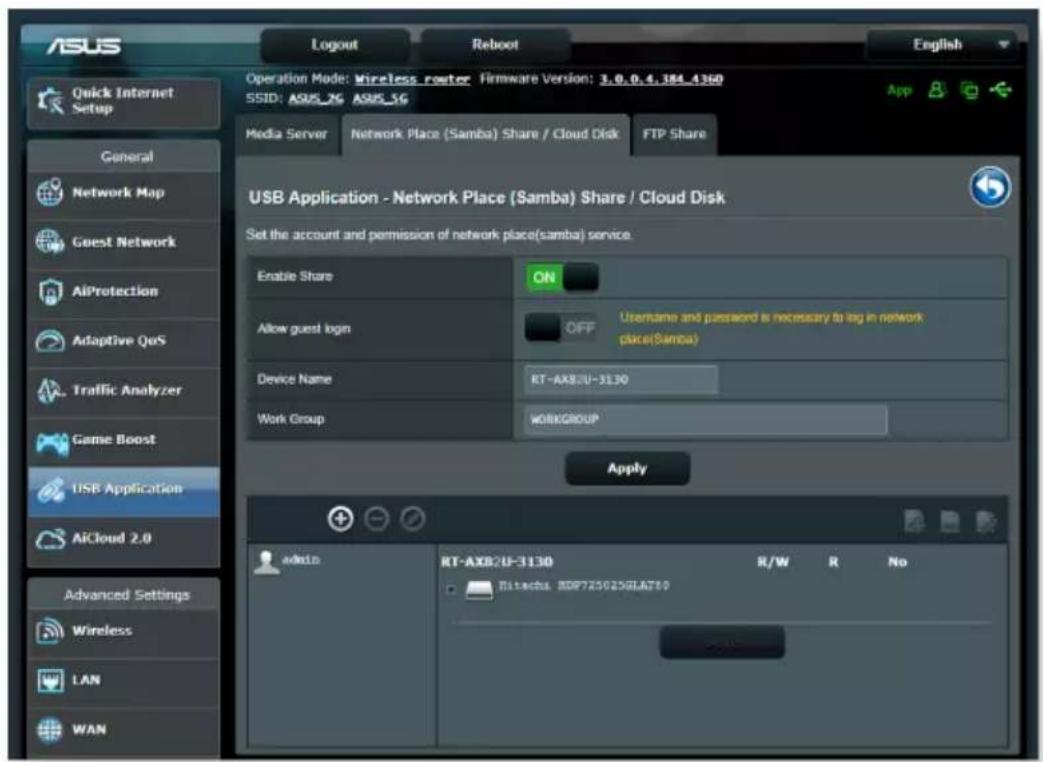The height and width of the screenshot is (762, 1043).
Task: Open Network Map page
Action: point(124,193)
